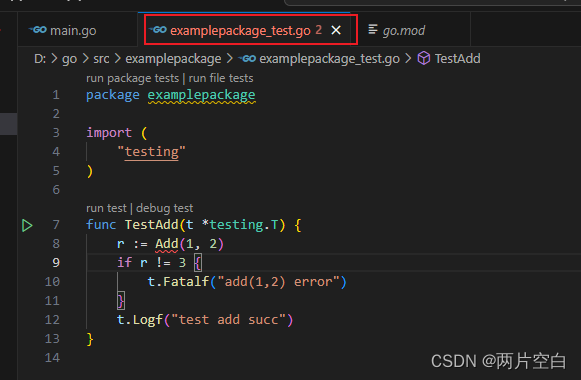The image size is (581, 380).
Task: Click the Go icon on main.go tab
Action: pos(38,30)
